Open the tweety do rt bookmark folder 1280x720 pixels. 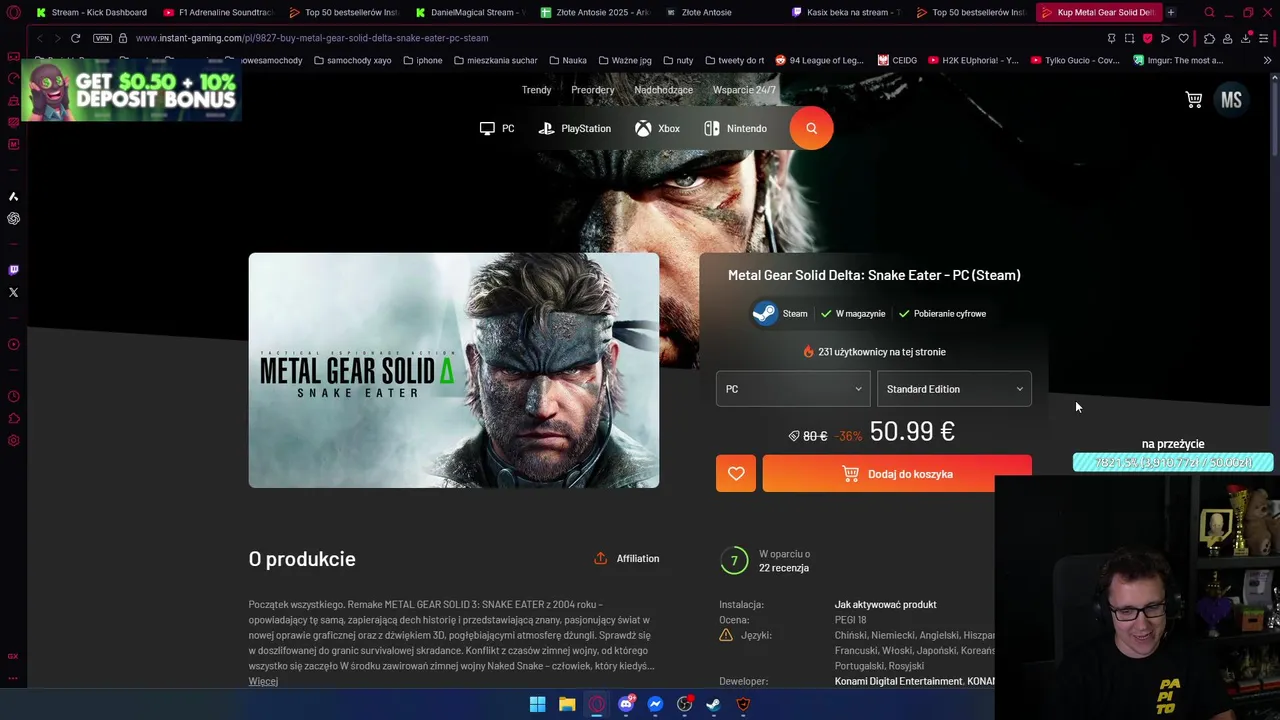(734, 60)
